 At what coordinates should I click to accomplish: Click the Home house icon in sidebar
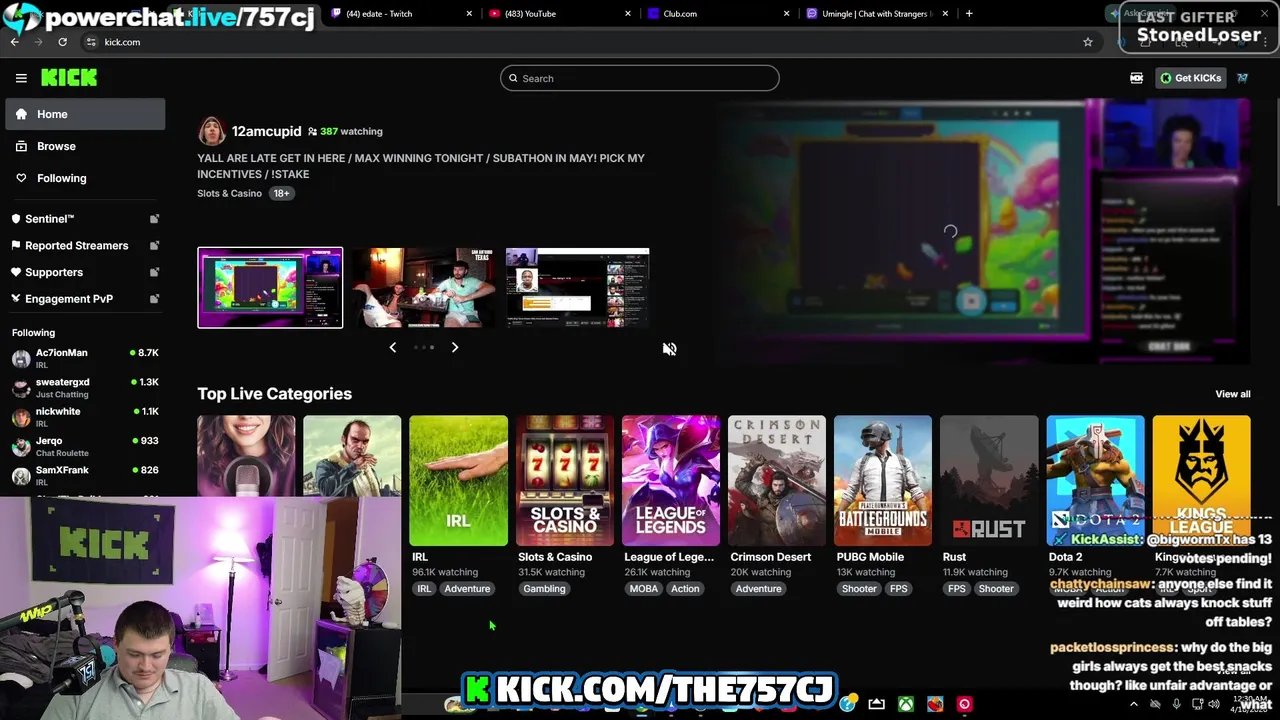pos(21,114)
